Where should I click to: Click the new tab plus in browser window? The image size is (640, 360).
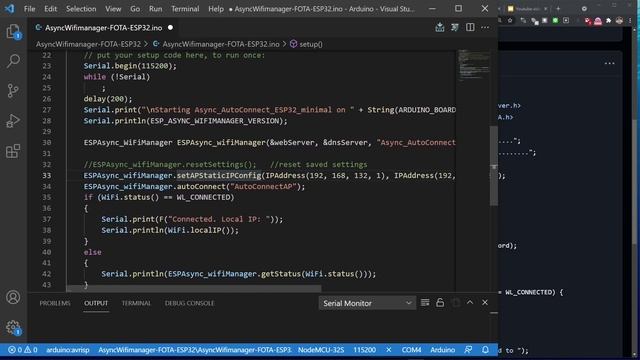[558, 9]
